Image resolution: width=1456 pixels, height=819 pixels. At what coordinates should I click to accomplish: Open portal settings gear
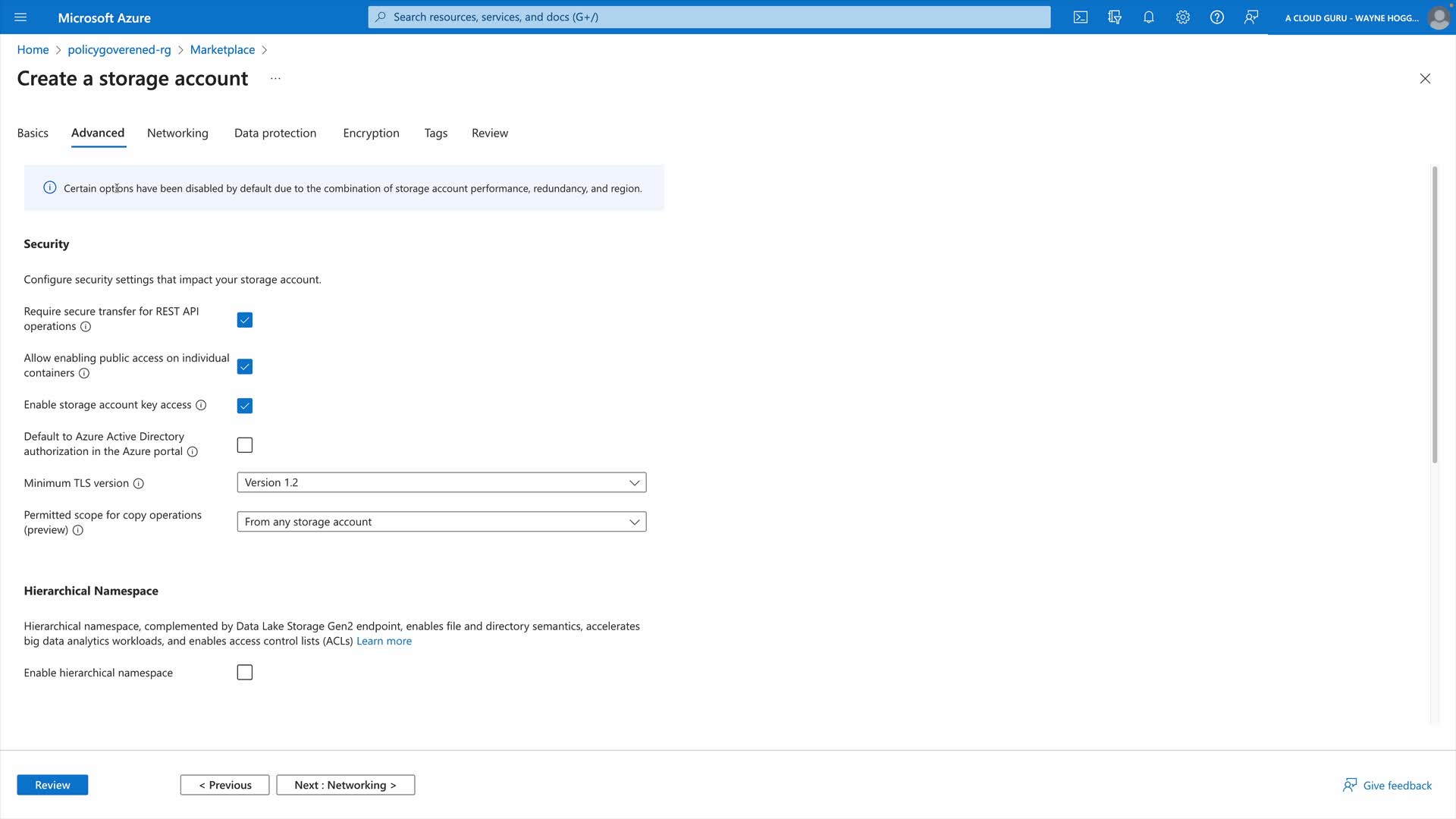click(x=1182, y=17)
